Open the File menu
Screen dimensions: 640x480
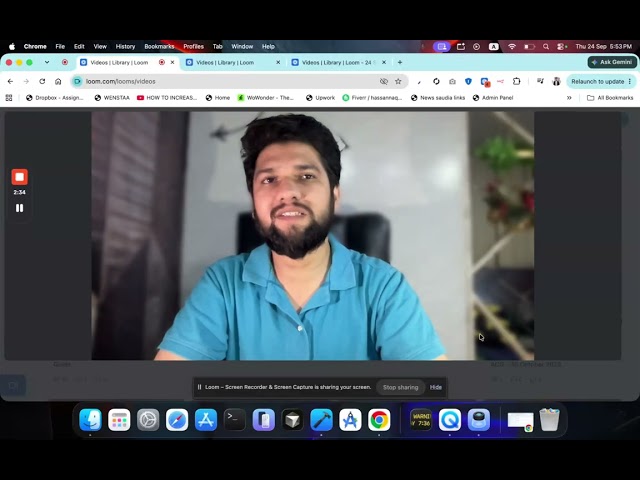60,47
